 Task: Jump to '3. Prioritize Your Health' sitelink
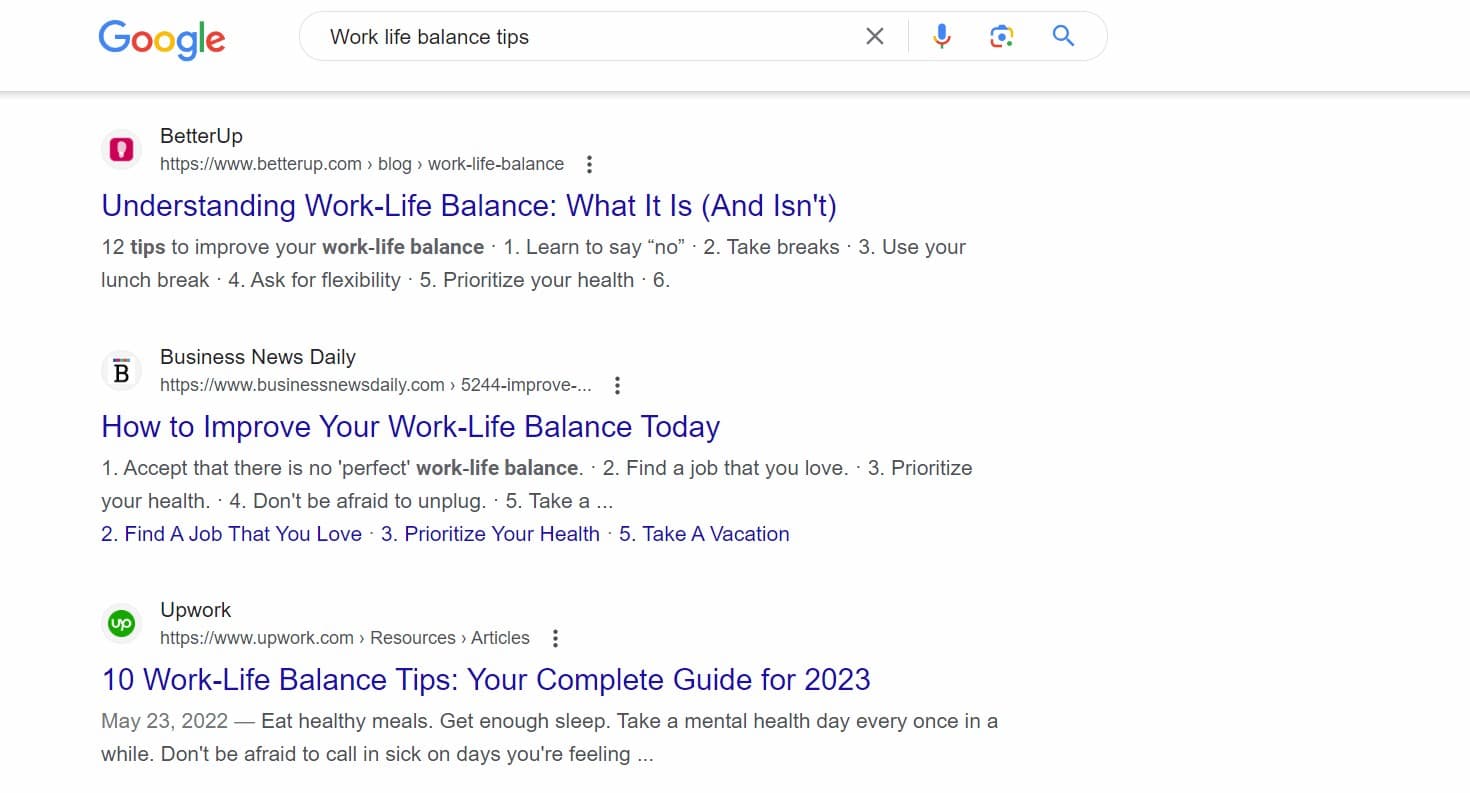point(490,534)
